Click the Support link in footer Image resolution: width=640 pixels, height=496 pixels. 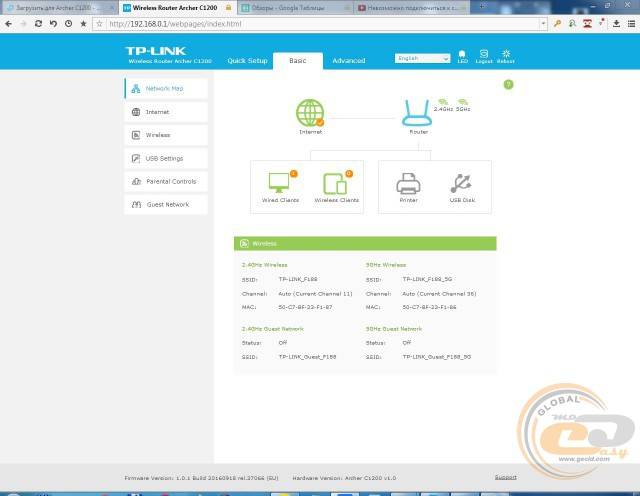click(506, 478)
